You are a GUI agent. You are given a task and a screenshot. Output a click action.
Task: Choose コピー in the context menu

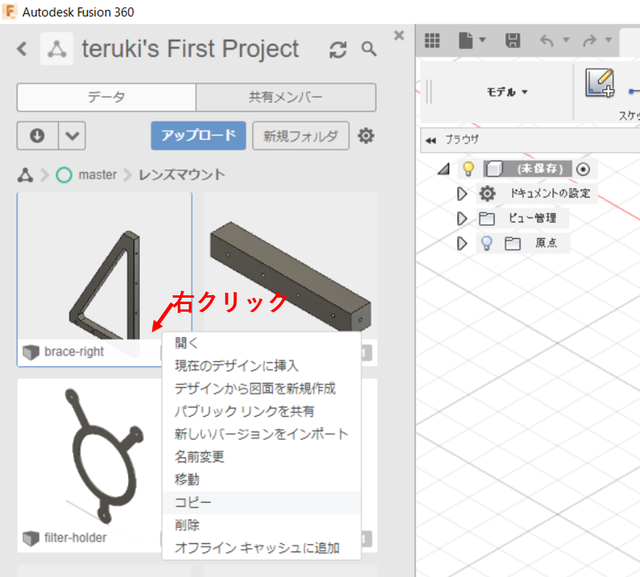point(261,502)
